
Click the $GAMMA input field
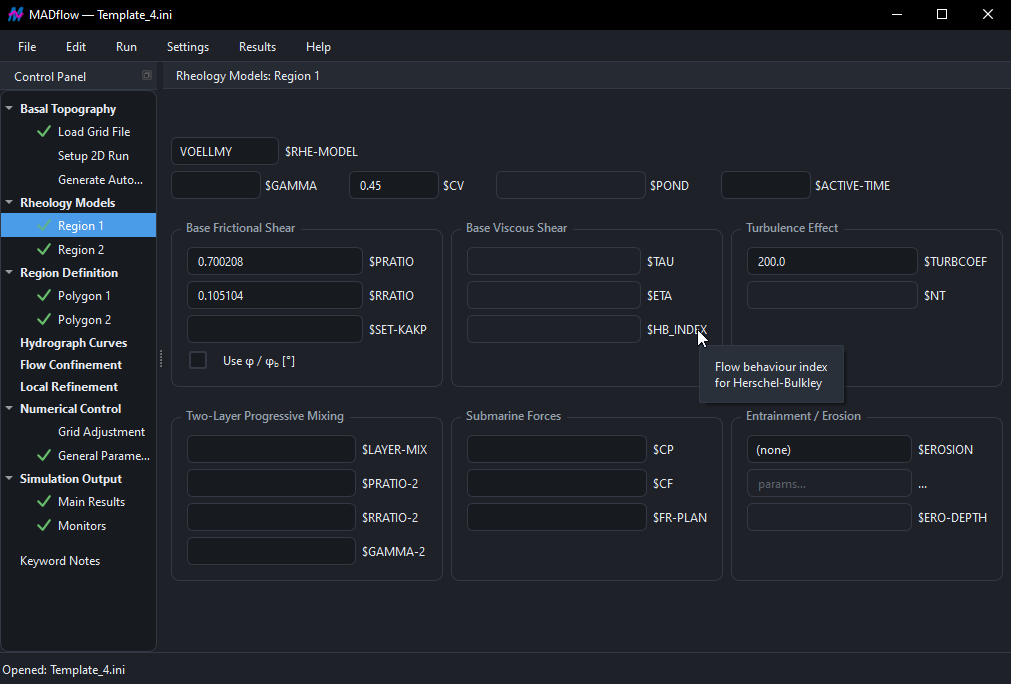216,185
